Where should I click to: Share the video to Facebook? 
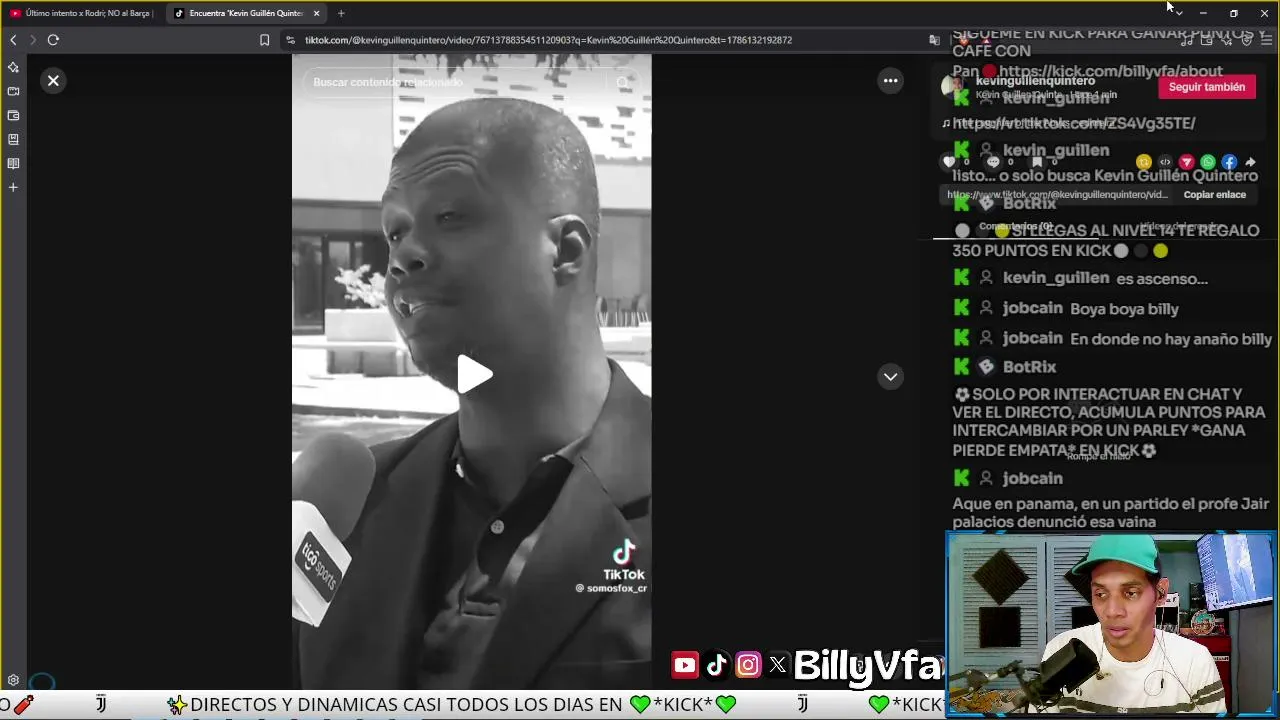click(x=1229, y=162)
